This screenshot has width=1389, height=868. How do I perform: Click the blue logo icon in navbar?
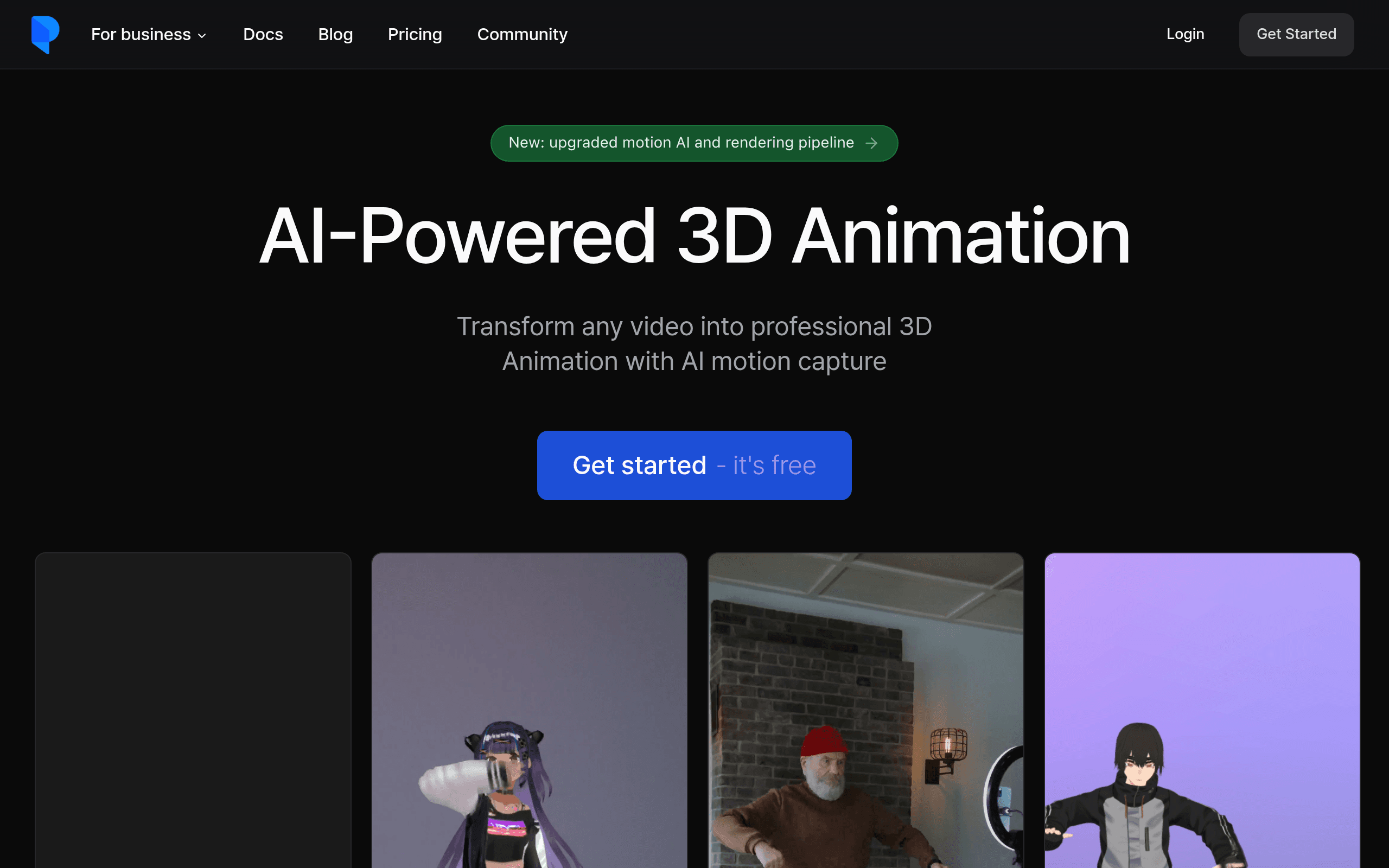[46, 34]
